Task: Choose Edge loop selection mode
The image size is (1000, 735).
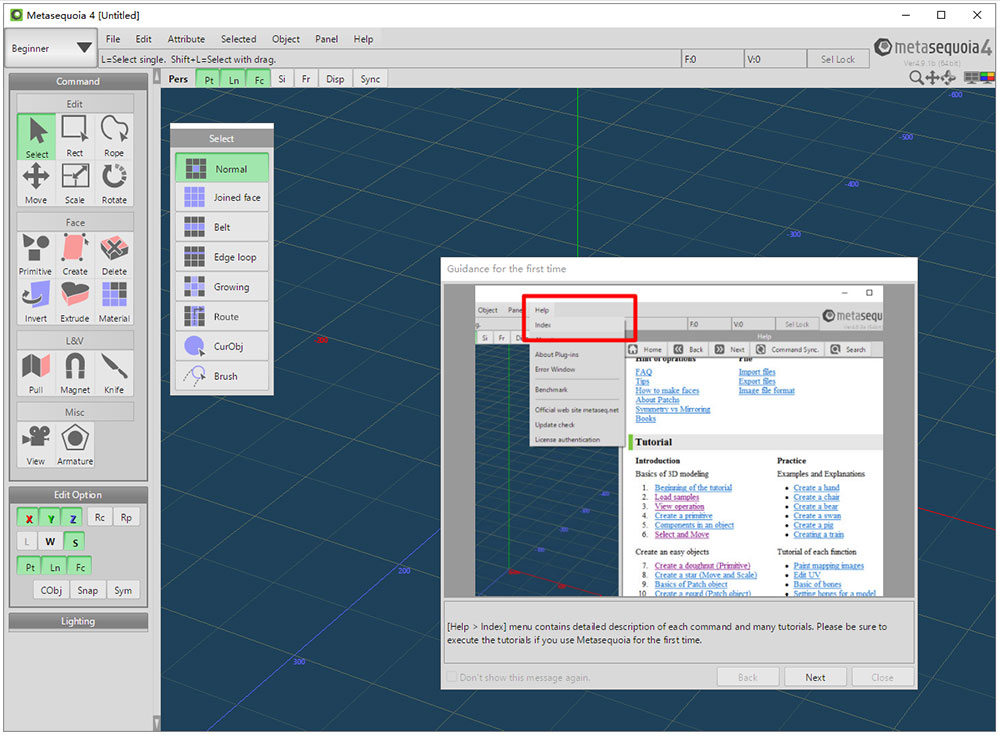Action: point(222,257)
